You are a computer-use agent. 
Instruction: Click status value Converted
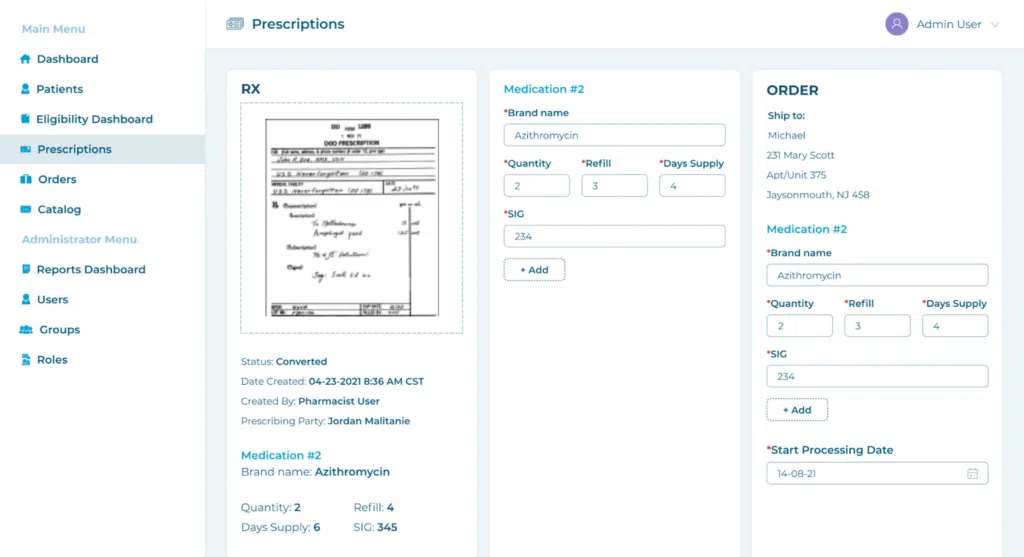click(301, 361)
